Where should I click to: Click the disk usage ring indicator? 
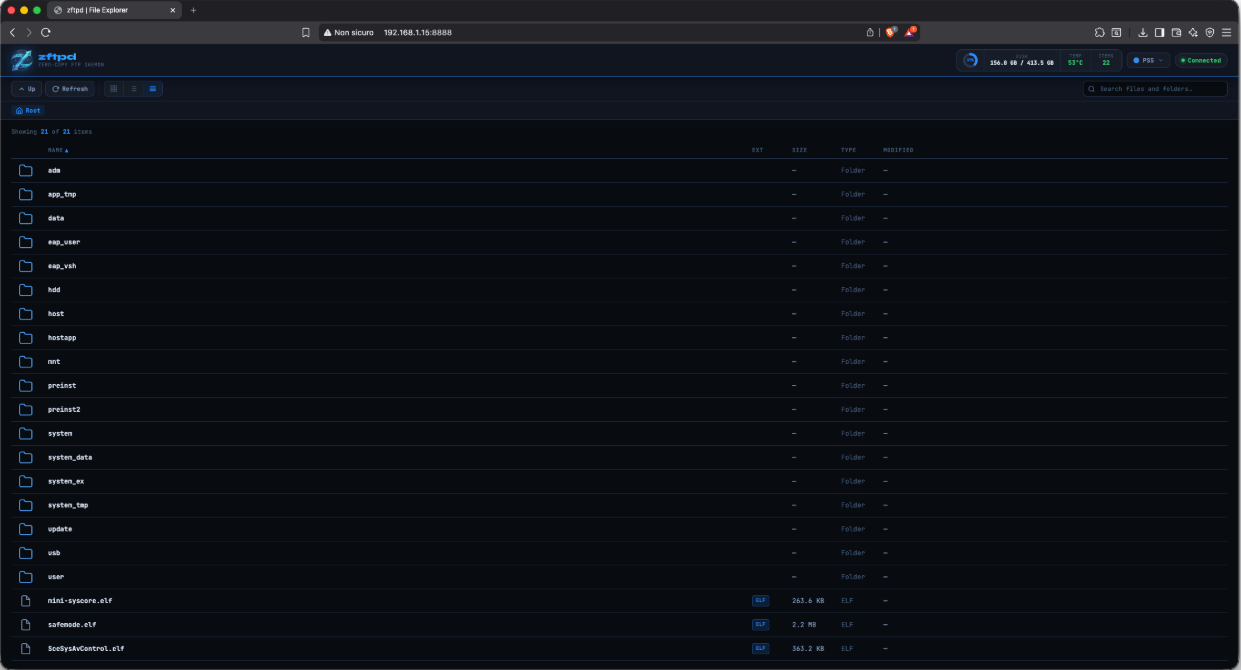(970, 60)
